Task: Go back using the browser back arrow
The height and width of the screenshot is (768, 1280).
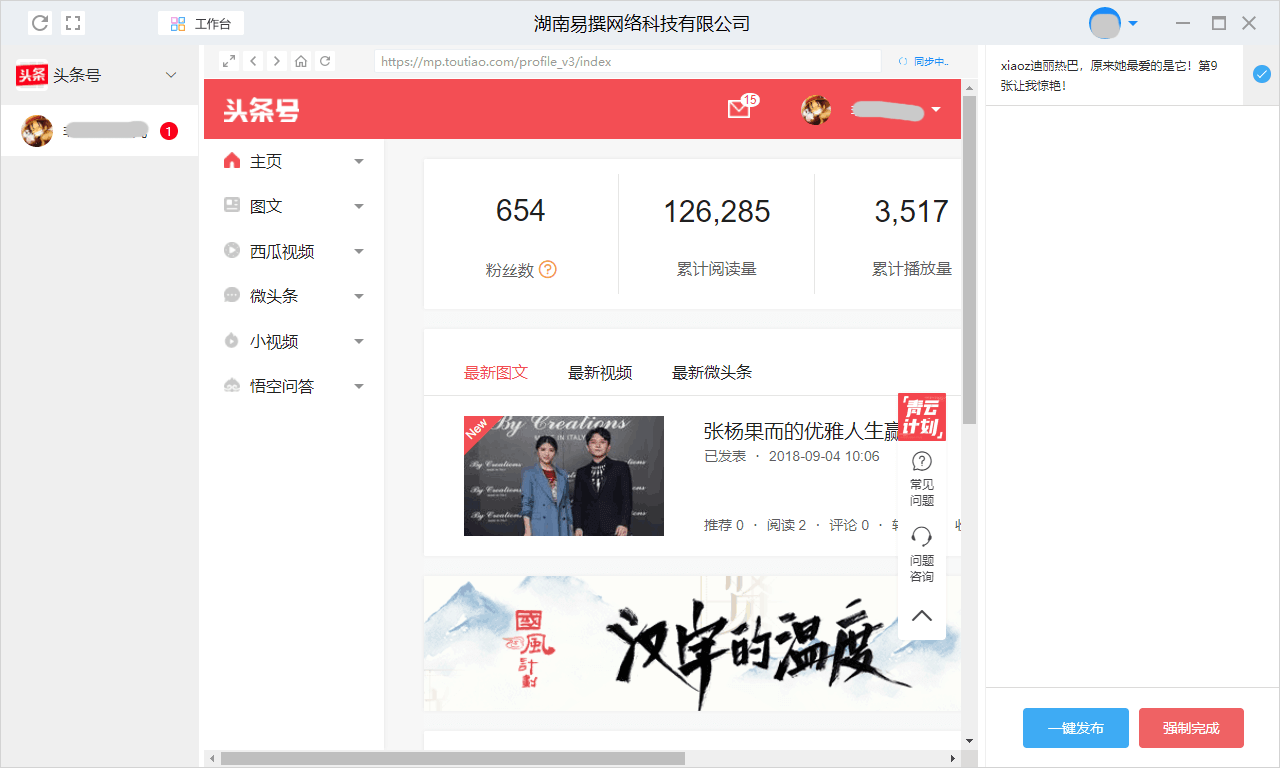Action: click(x=254, y=61)
